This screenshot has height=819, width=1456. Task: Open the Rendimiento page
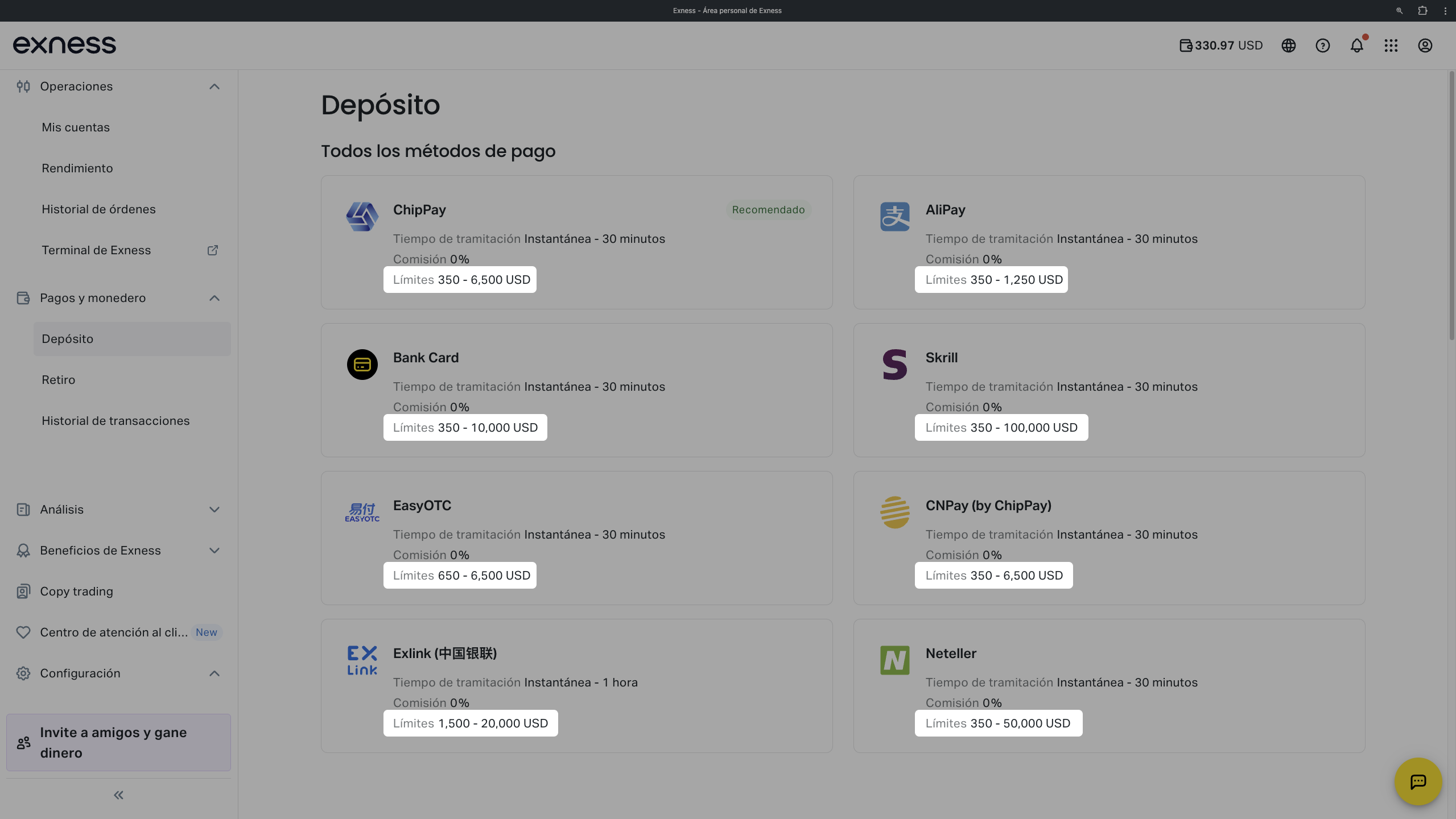(x=77, y=168)
